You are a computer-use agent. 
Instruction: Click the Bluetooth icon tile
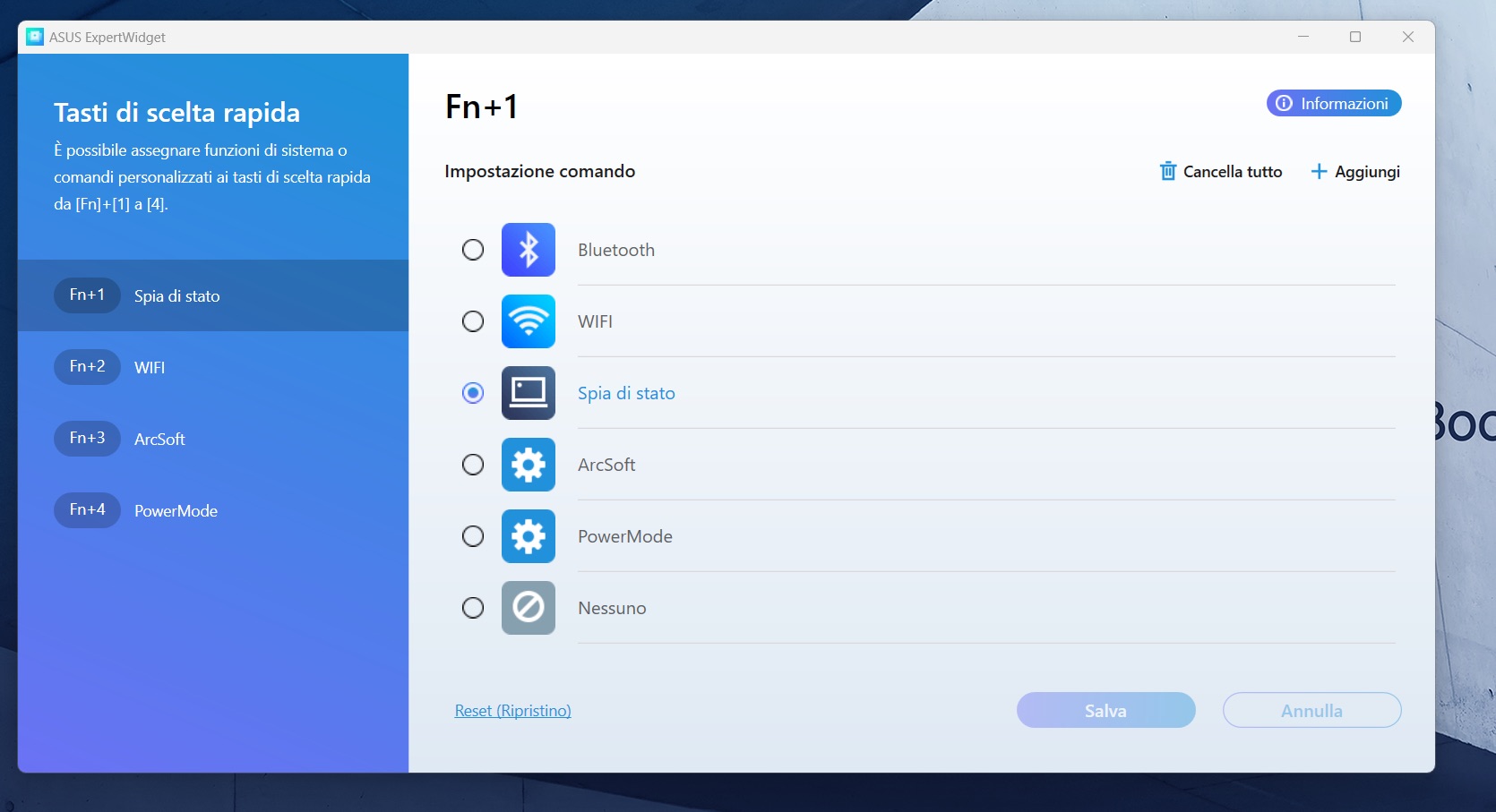[x=529, y=250]
